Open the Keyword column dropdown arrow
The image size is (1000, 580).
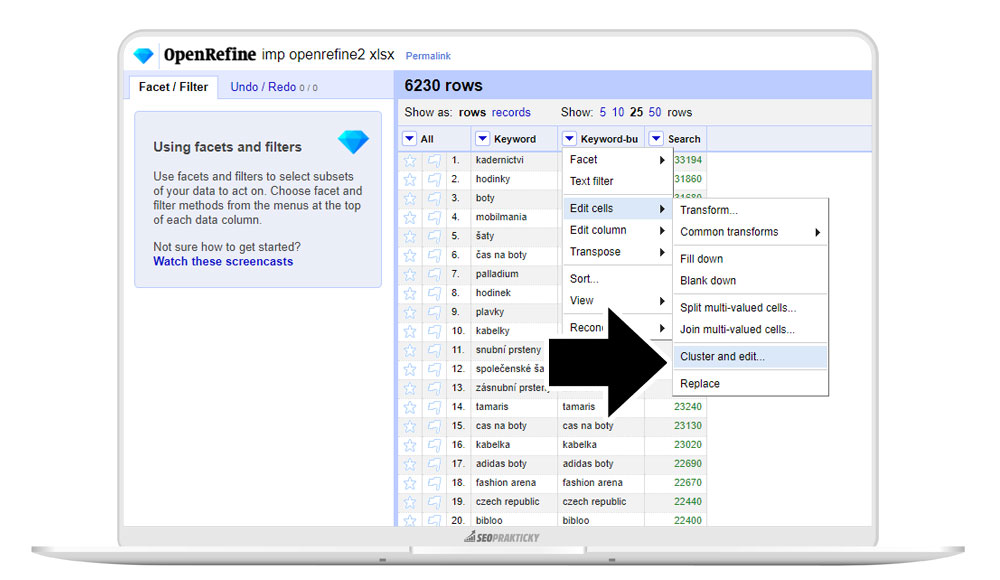[x=483, y=138]
